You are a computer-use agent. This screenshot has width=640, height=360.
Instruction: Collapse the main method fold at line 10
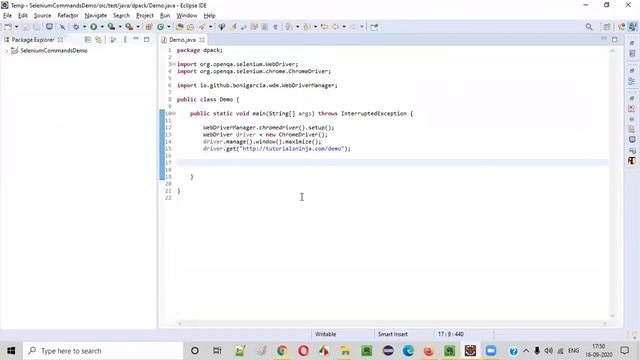tap(174, 113)
